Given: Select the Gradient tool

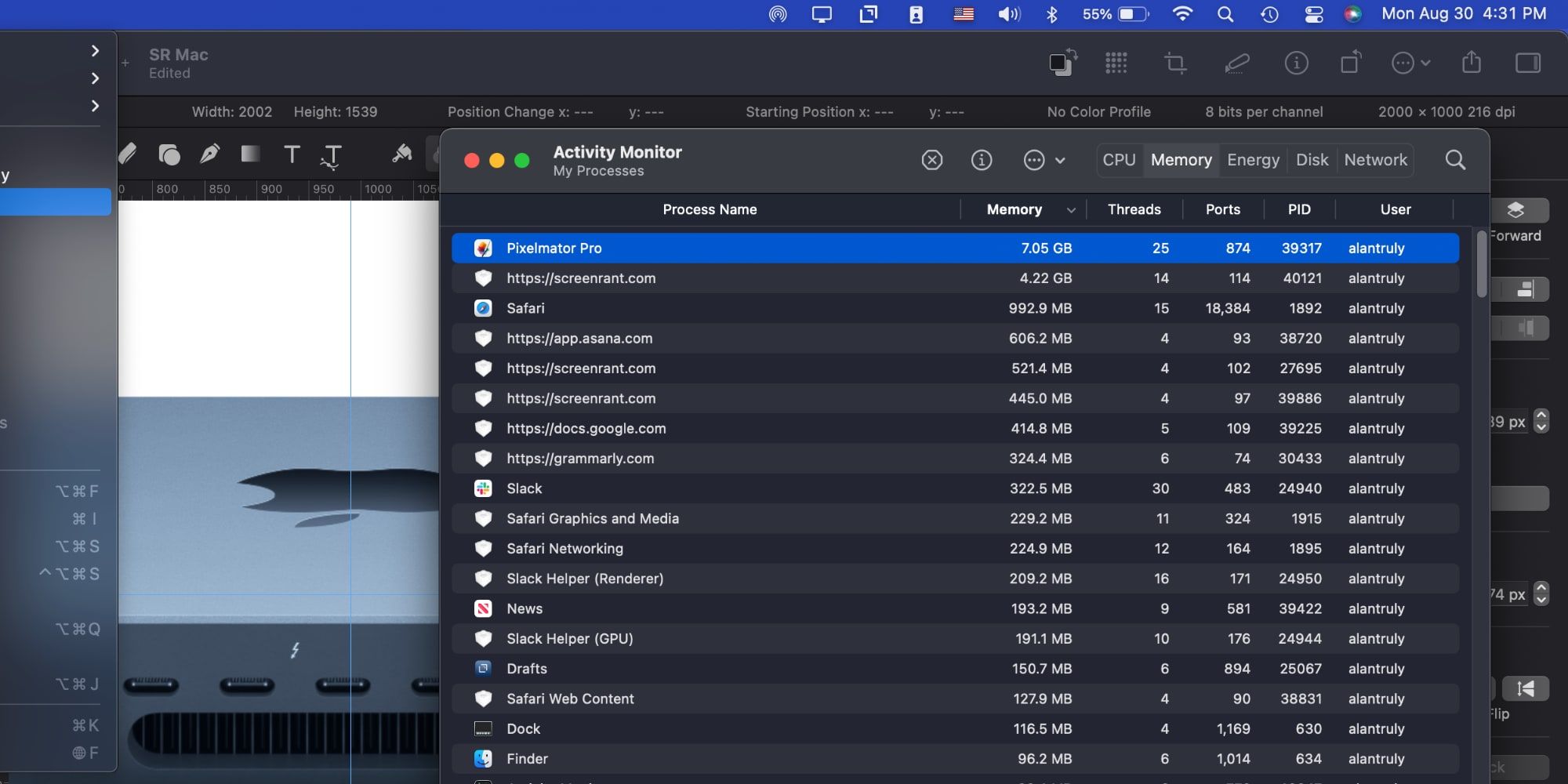Looking at the screenshot, I should tap(249, 154).
